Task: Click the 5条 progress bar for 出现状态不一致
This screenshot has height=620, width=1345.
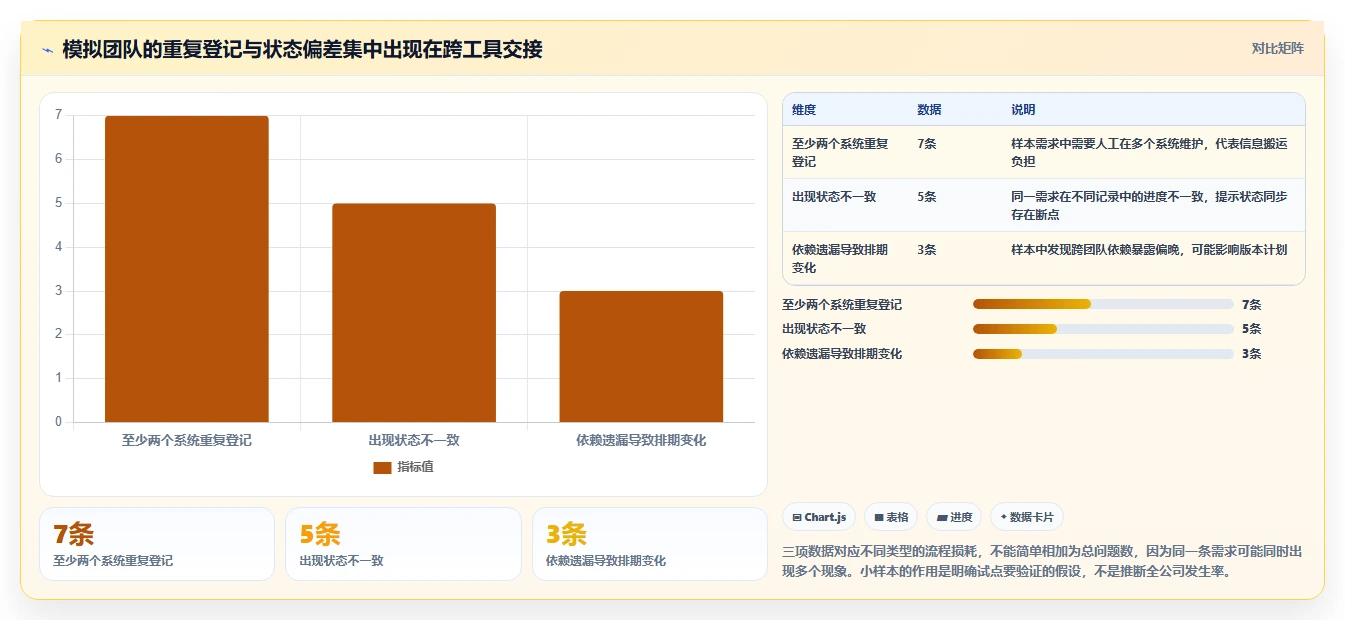Action: [x=1103, y=329]
